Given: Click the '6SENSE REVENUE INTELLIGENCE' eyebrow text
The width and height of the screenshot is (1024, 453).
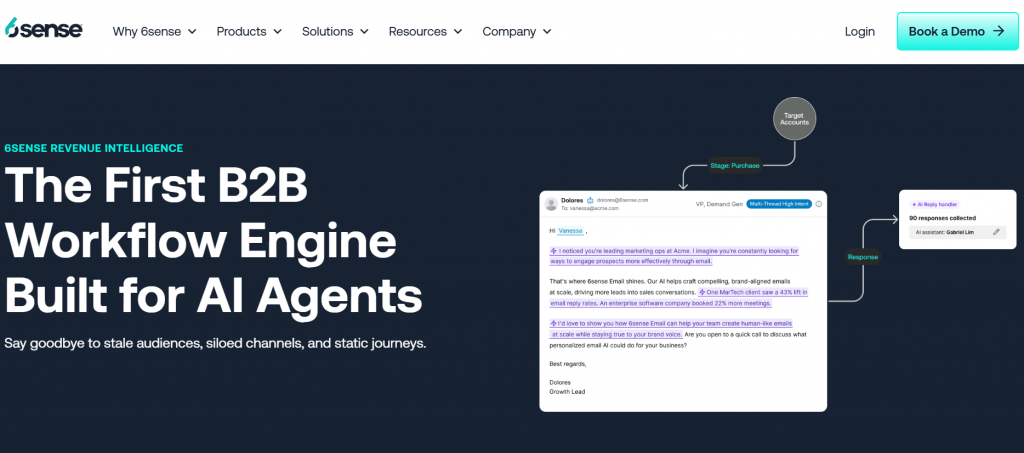Looking at the screenshot, I should pos(93,148).
